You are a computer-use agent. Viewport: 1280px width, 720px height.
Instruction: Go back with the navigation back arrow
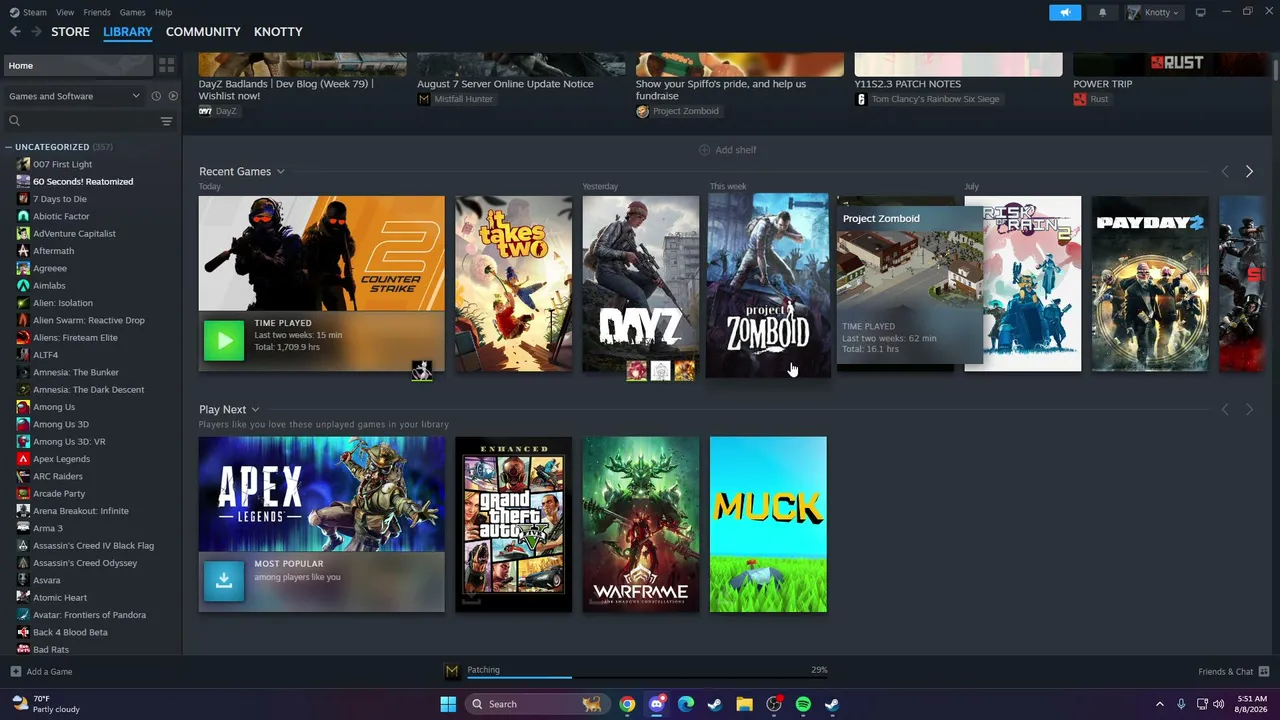click(15, 32)
